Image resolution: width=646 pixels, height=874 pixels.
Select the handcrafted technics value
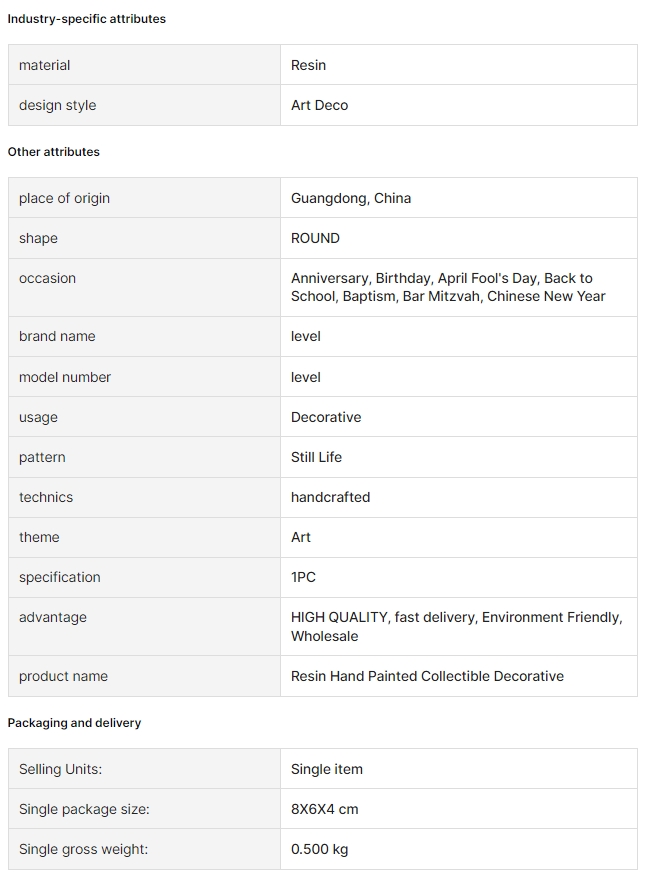tap(331, 498)
